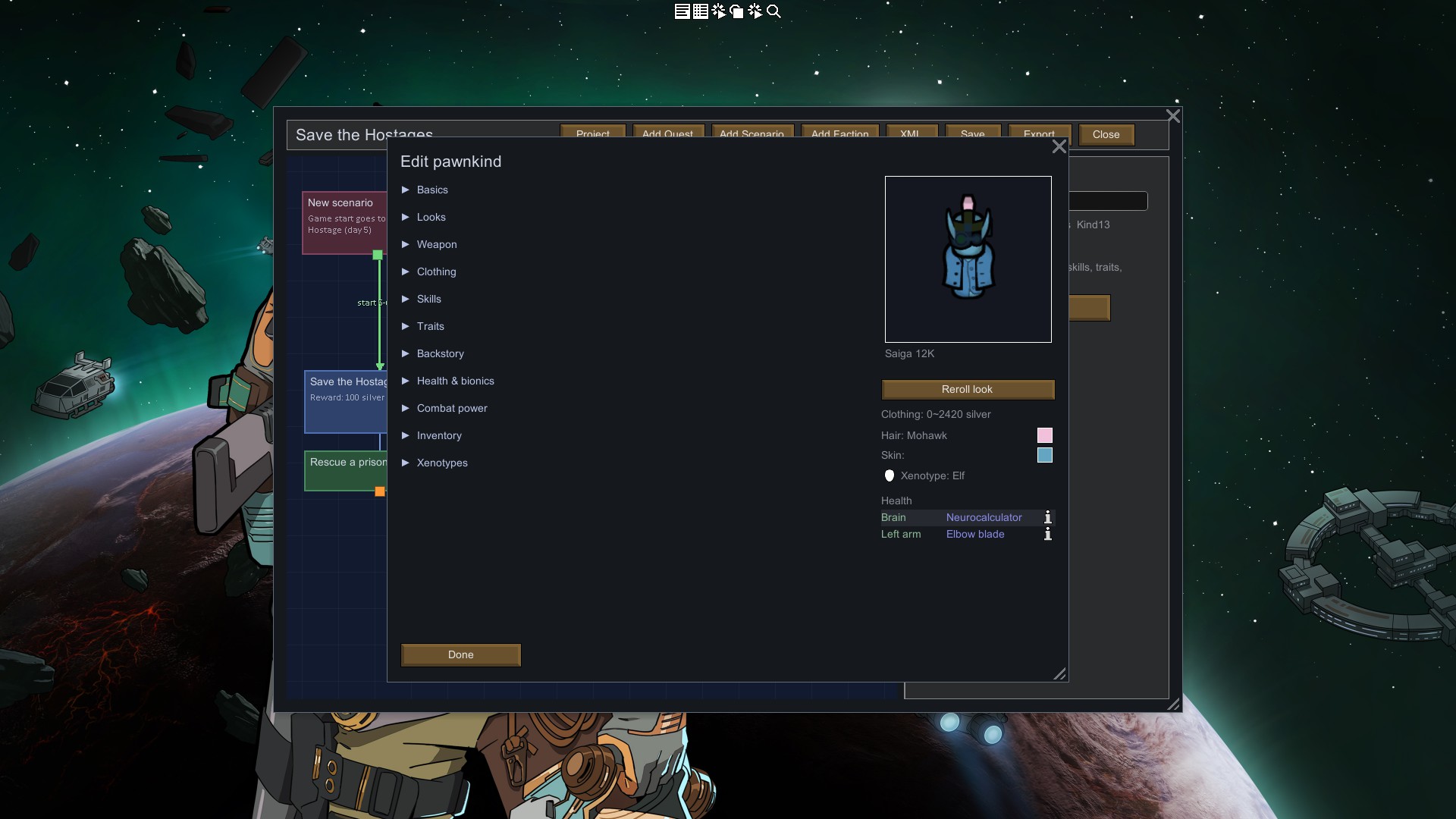Select the Save the Hostages quest node

coord(346,401)
